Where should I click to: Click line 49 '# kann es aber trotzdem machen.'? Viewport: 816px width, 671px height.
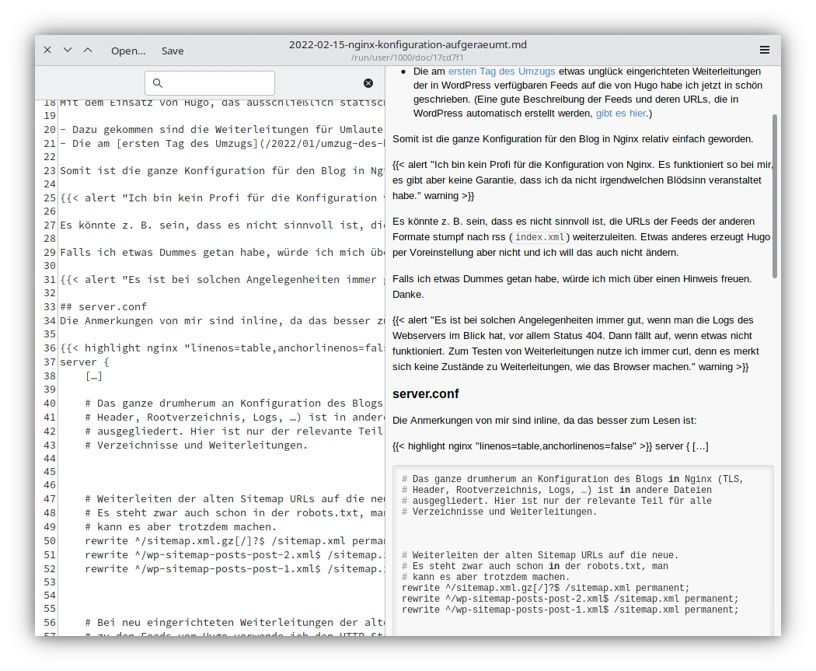tap(181, 527)
